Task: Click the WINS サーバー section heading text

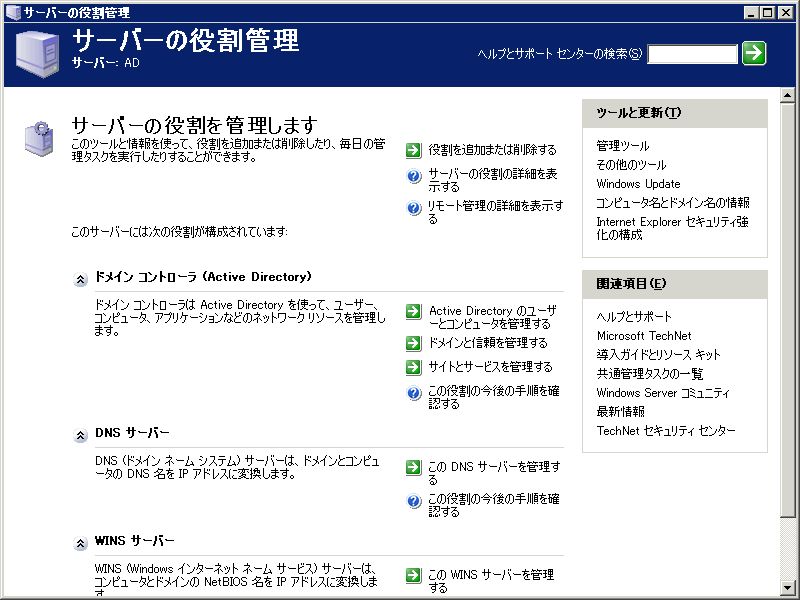Action: coord(135,541)
